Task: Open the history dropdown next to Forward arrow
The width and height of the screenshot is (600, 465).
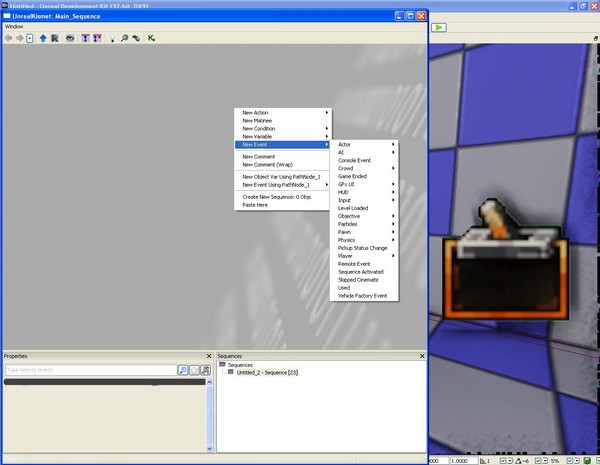Action: pos(30,38)
